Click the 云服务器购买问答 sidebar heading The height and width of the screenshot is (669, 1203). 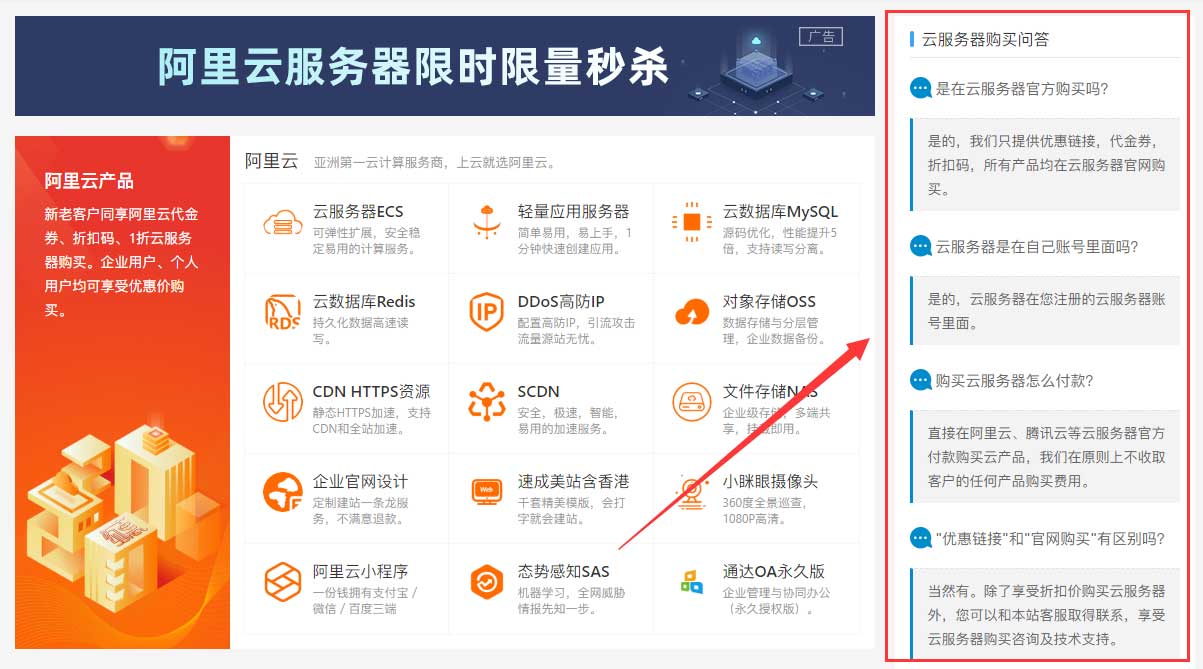[x=985, y=39]
